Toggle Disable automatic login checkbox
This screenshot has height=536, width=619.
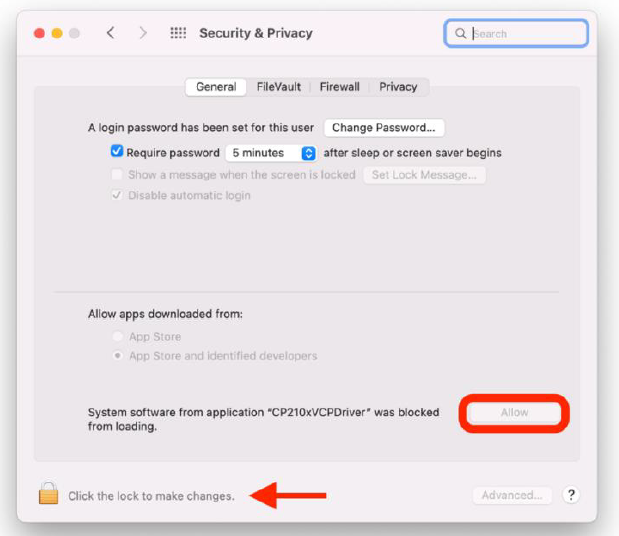coord(117,195)
